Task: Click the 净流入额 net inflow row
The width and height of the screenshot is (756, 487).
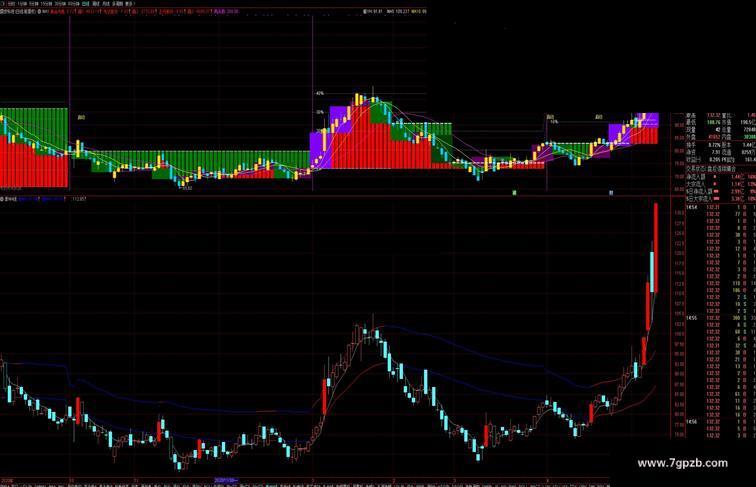Action: tap(721, 177)
